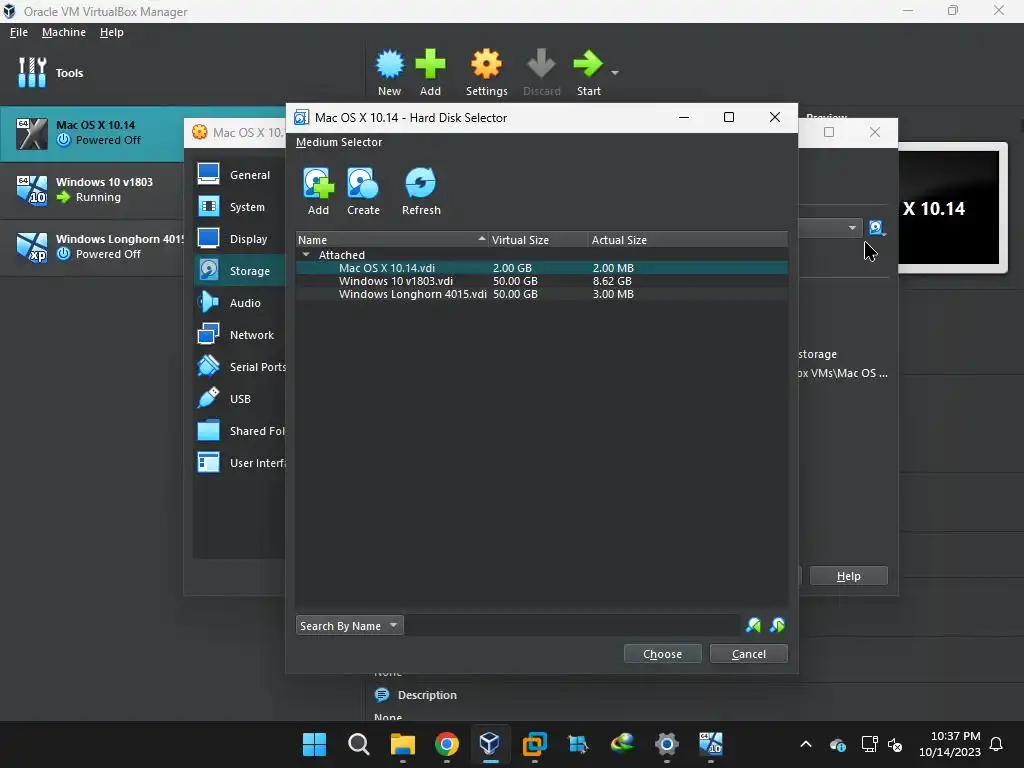Select Serial Ports settings category

pos(240,366)
